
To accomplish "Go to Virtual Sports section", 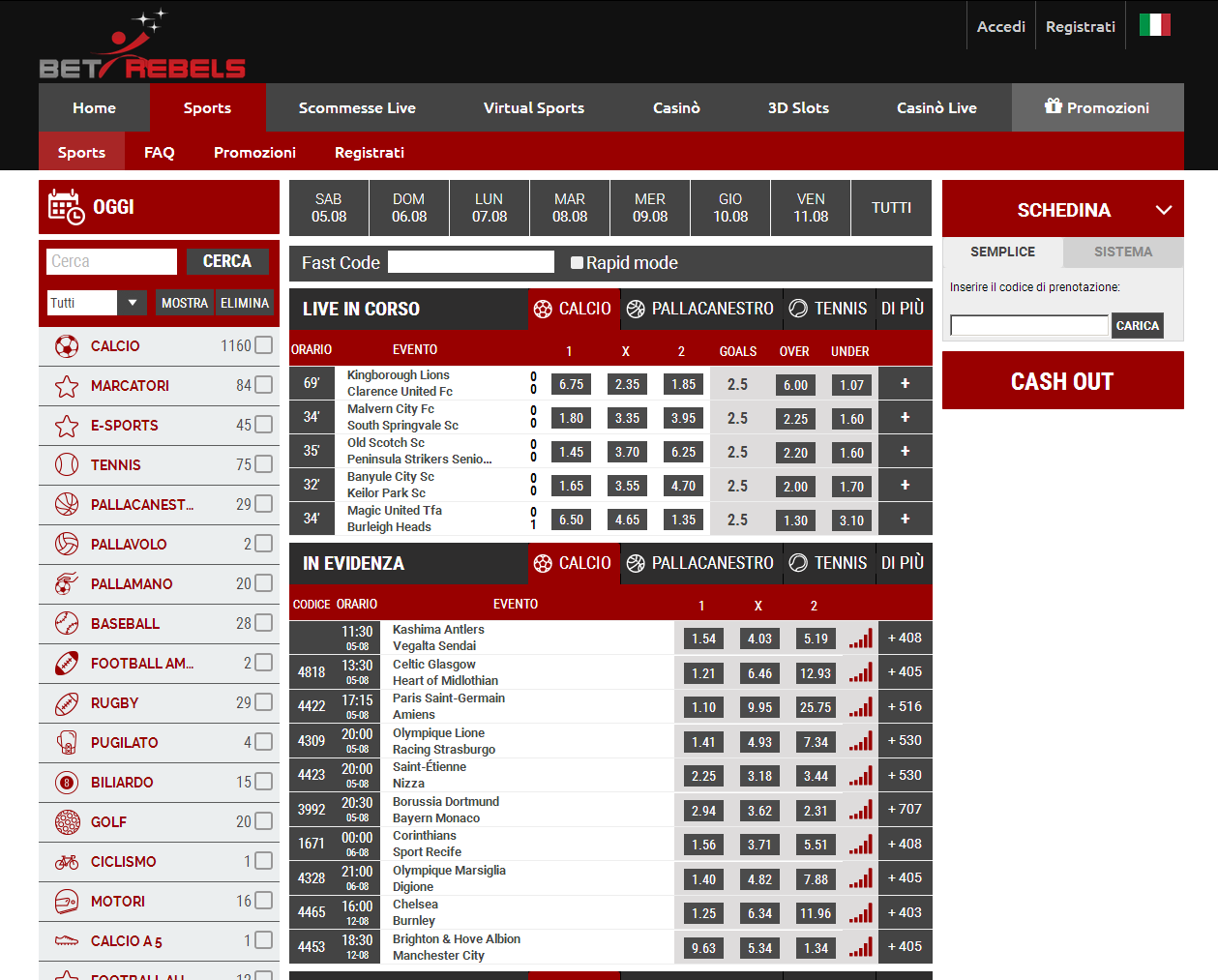I will [534, 107].
